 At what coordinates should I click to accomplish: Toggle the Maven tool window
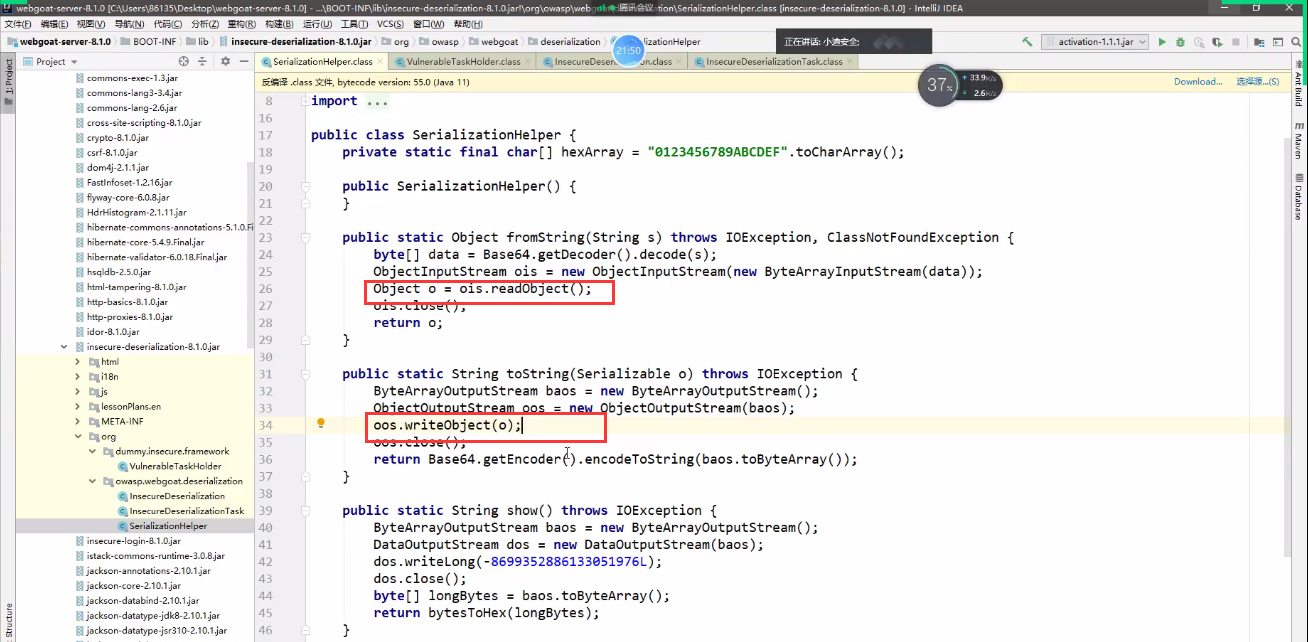coord(1298,143)
